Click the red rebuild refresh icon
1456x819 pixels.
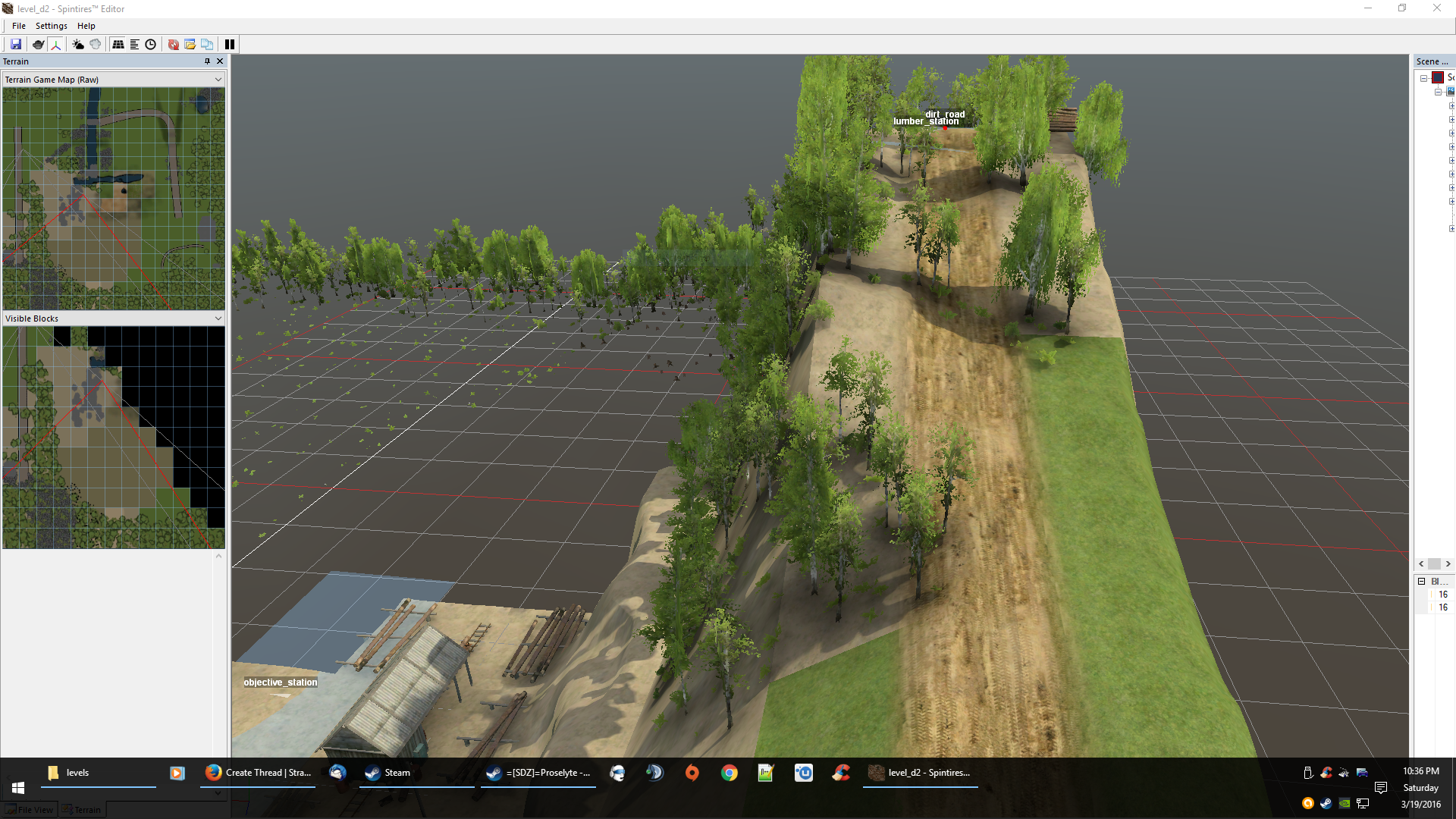[x=173, y=44]
